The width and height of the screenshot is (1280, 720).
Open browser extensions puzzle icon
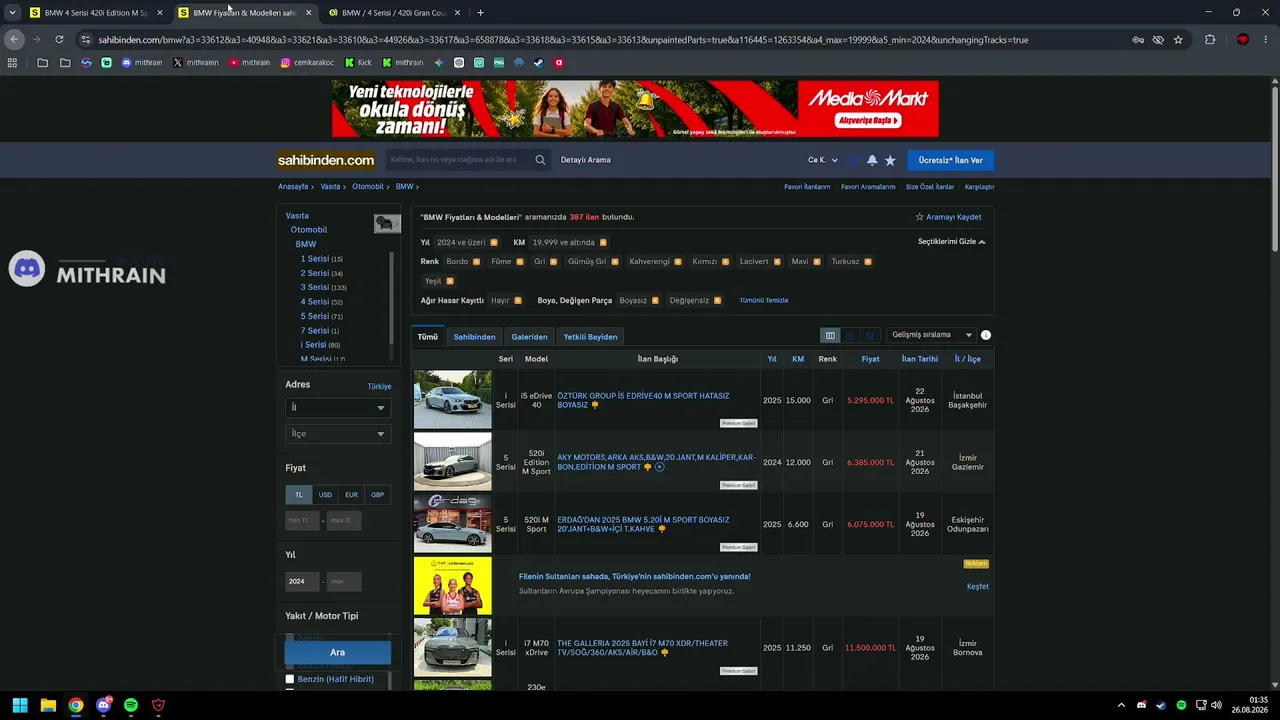pos(1210,40)
